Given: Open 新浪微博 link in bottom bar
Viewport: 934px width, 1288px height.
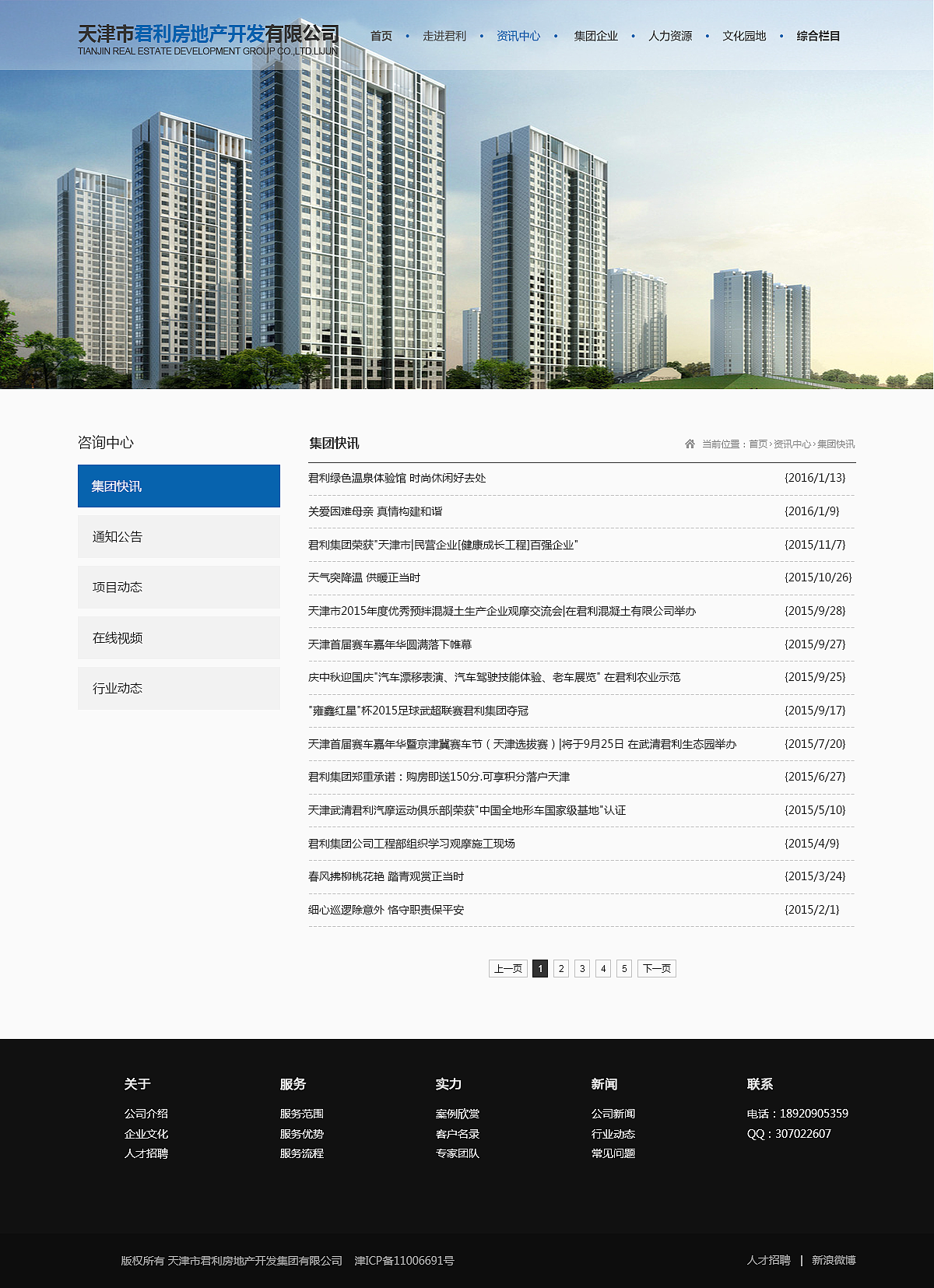Looking at the screenshot, I should [834, 1260].
